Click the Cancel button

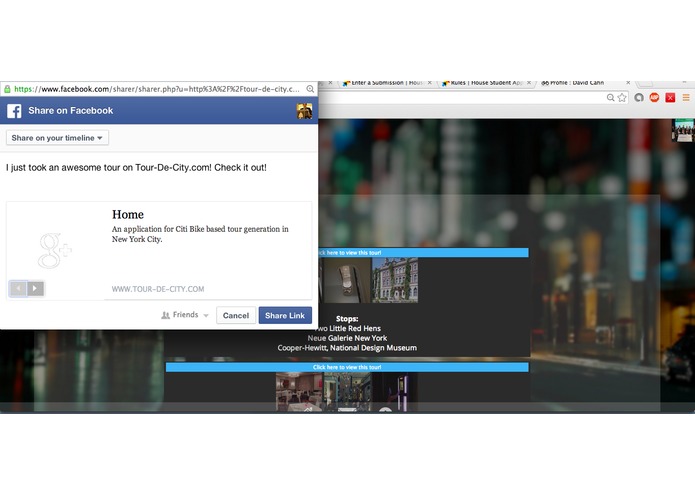click(x=236, y=315)
